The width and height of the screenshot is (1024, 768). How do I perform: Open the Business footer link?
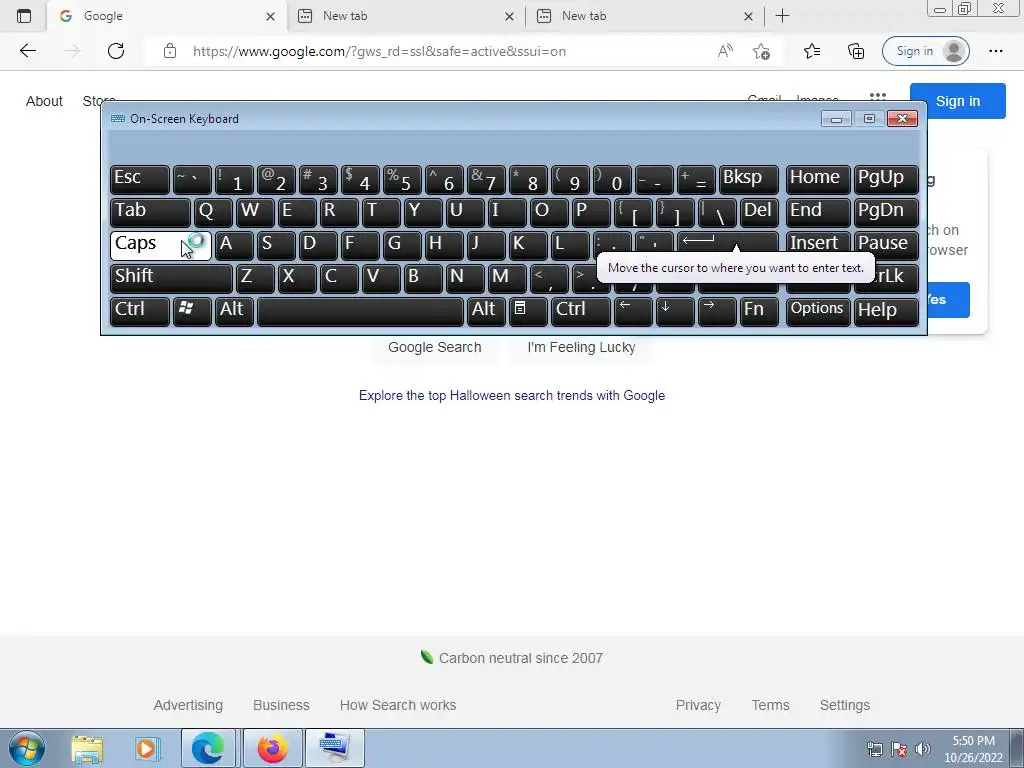click(281, 705)
